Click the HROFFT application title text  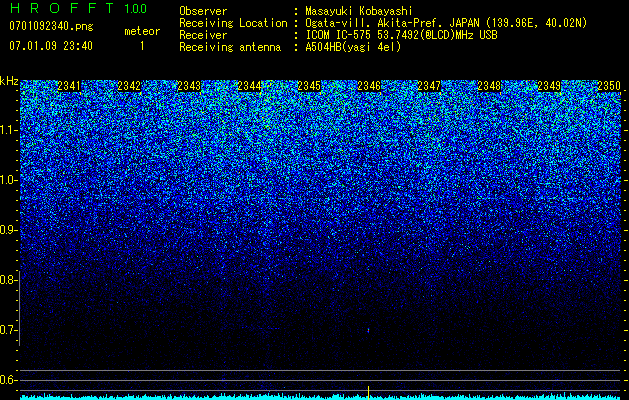62,8
